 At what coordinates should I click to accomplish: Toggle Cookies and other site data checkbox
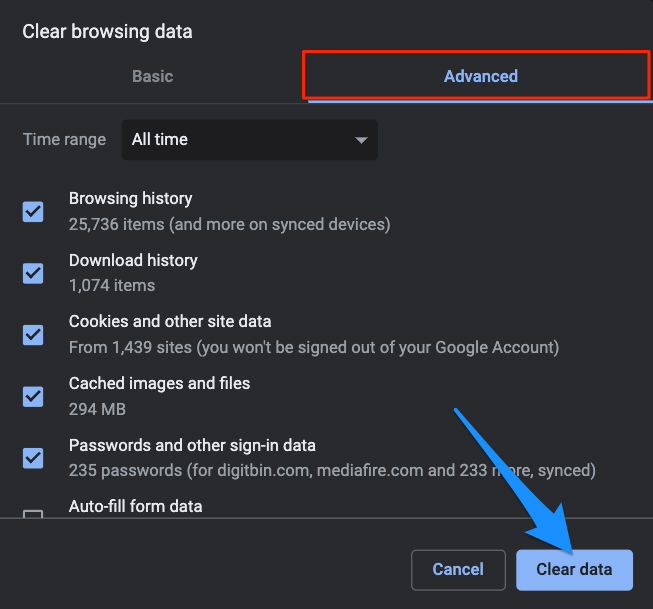pos(33,335)
